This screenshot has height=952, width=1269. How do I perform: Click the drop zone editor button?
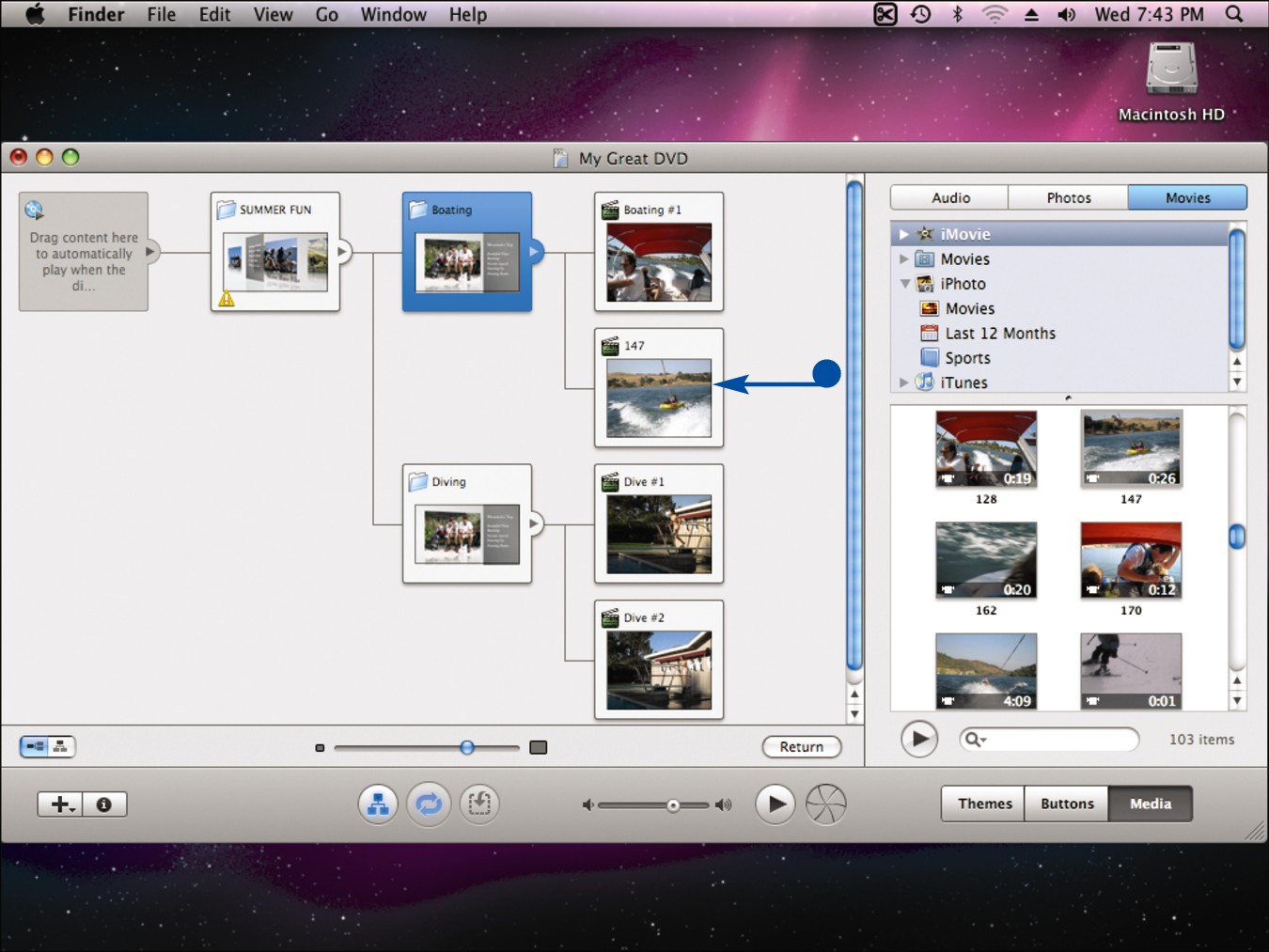(x=479, y=804)
